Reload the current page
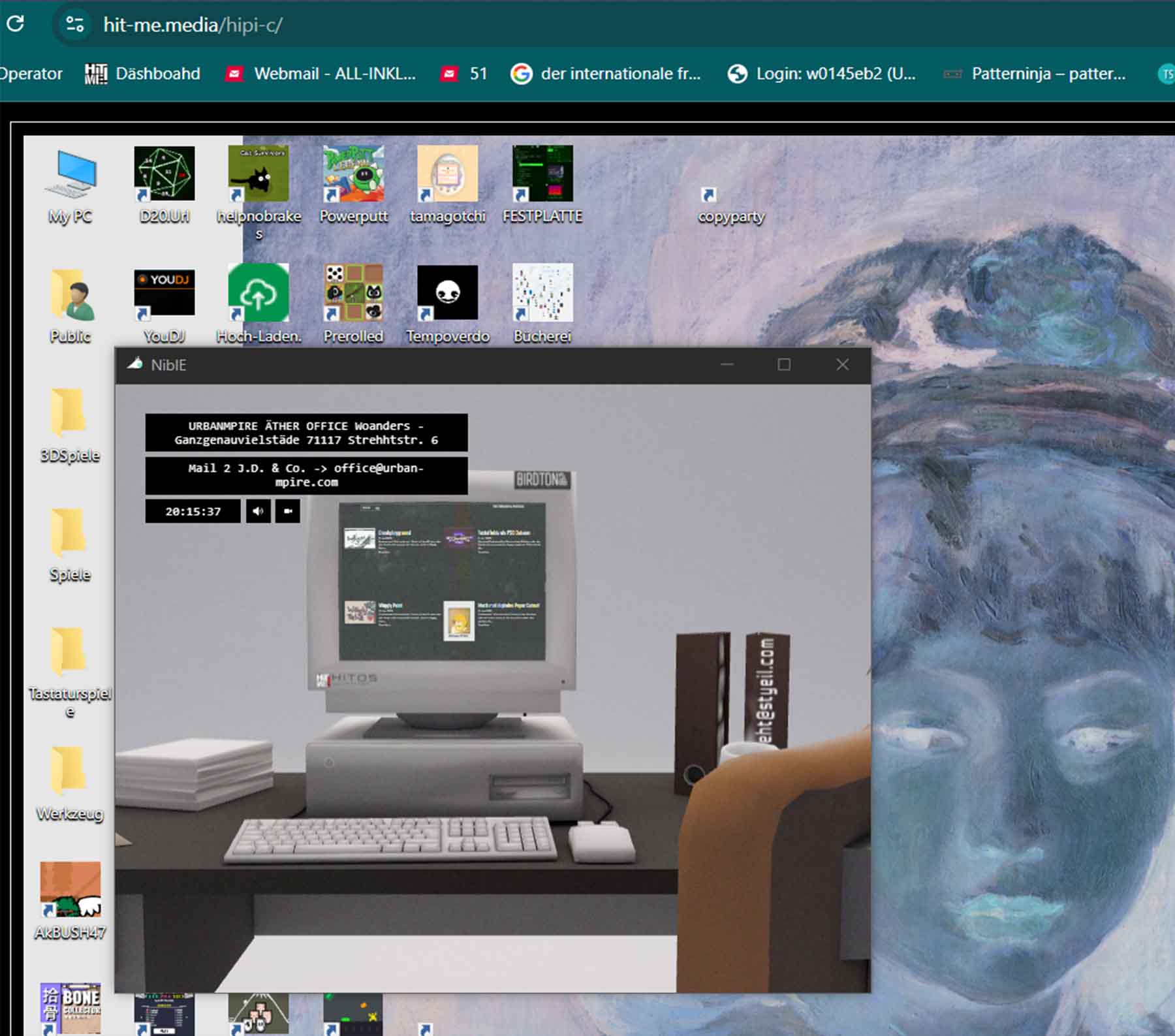The image size is (1175, 1036). (x=14, y=25)
